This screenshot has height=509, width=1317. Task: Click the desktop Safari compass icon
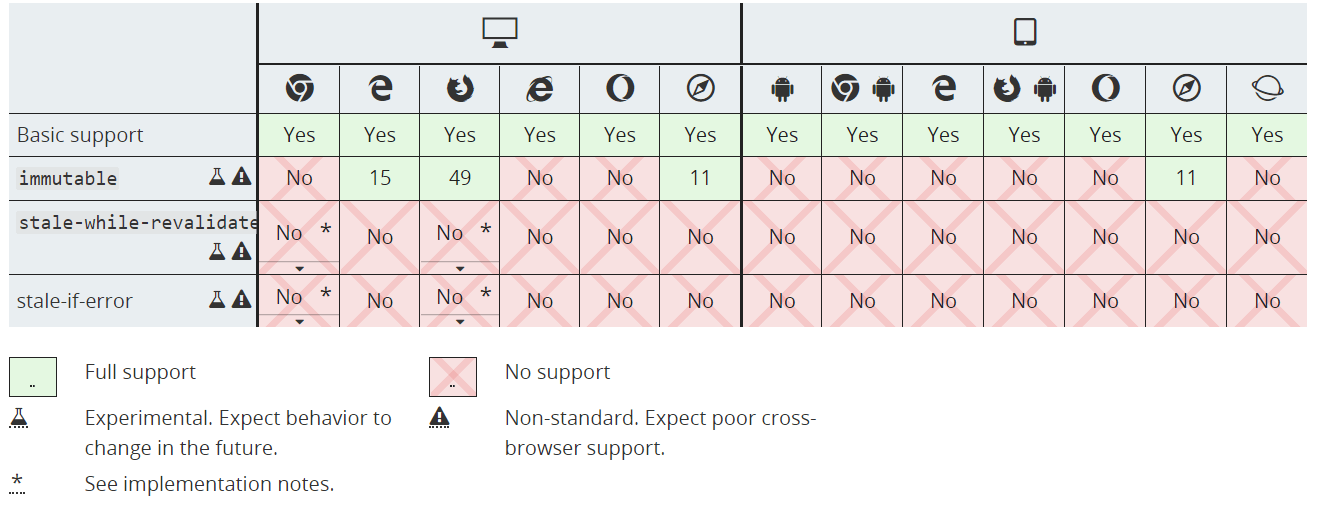701,89
